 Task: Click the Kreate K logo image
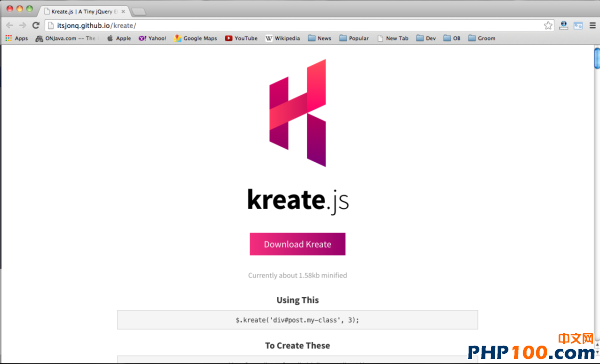pyautogui.click(x=298, y=113)
